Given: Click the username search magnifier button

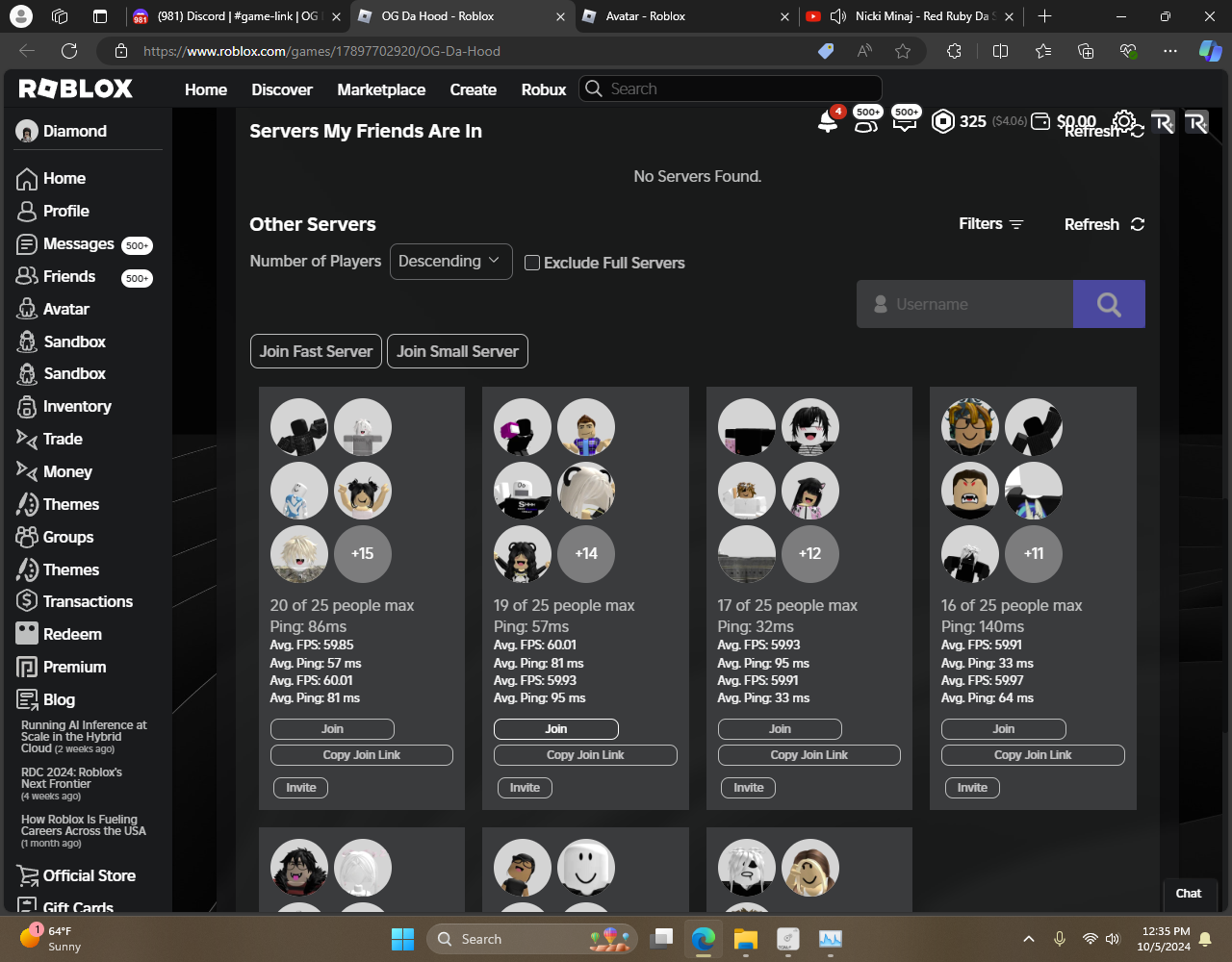Looking at the screenshot, I should tap(1109, 304).
